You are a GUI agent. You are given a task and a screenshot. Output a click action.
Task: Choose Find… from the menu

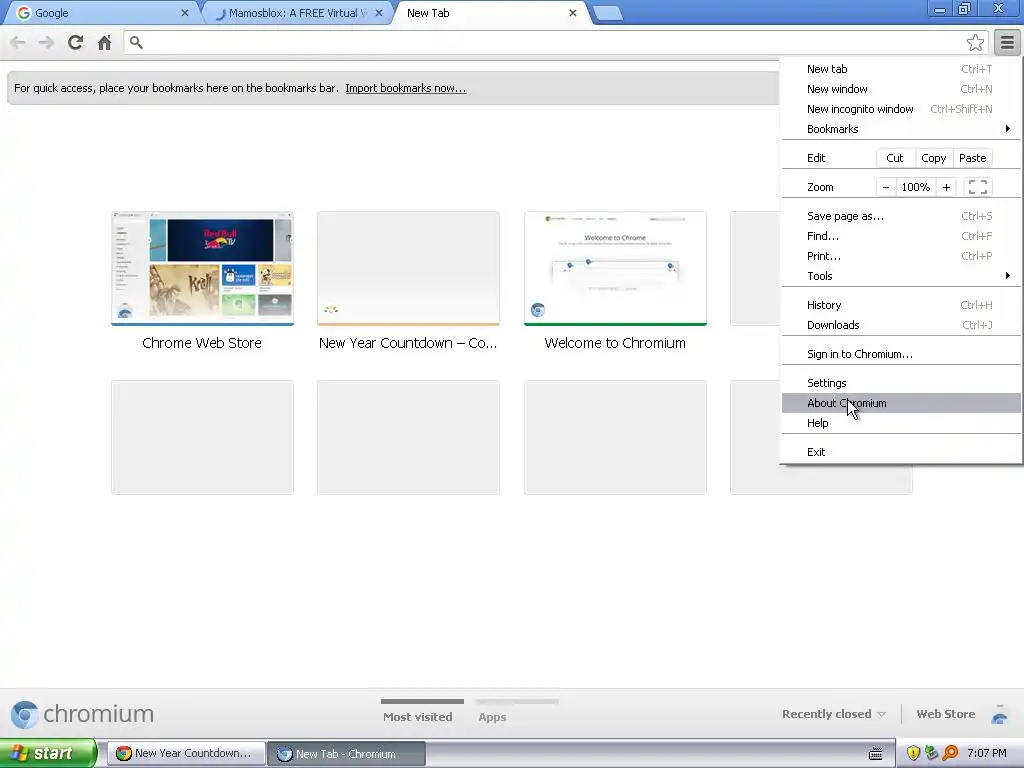click(901, 236)
